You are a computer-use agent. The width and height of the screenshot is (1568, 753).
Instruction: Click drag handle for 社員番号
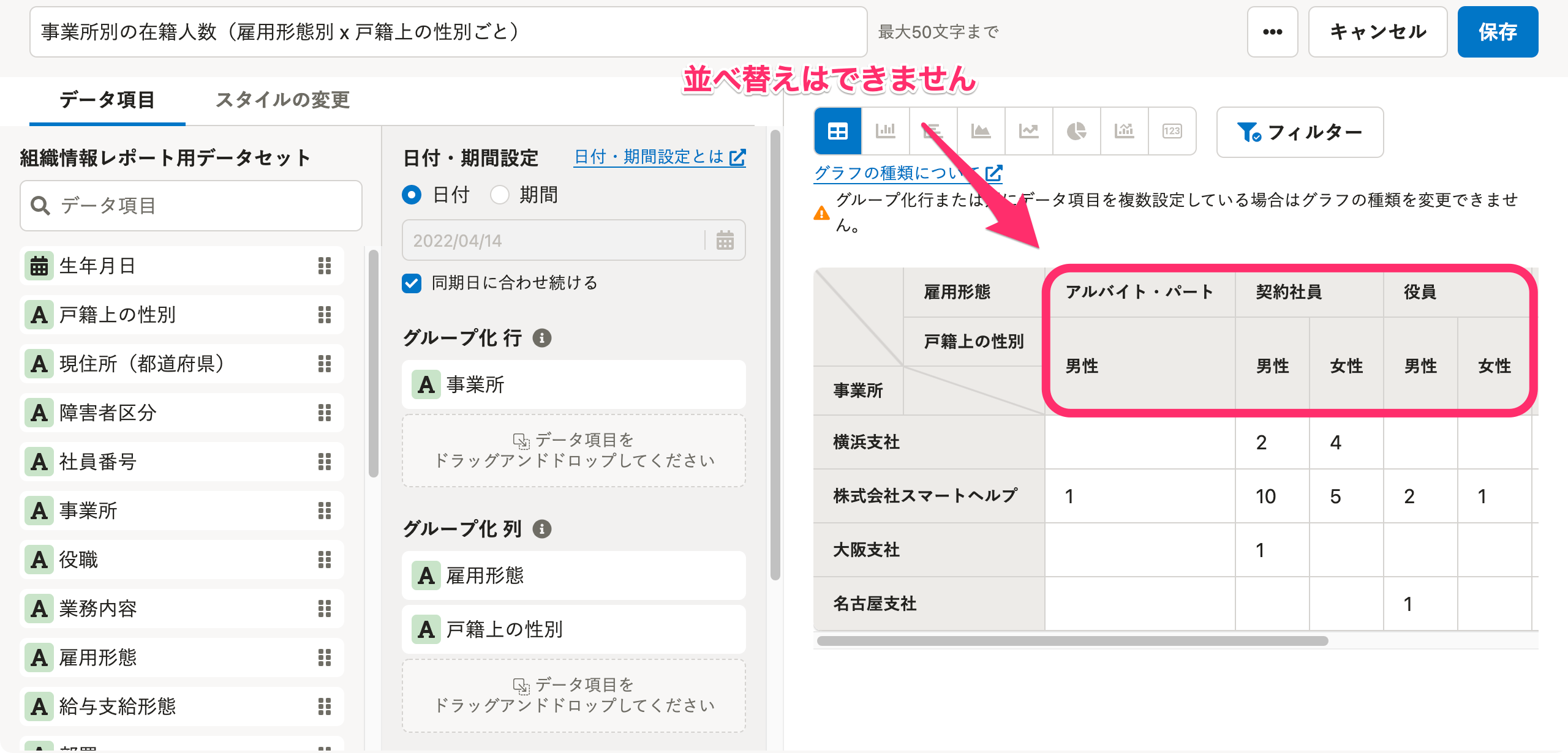325,462
